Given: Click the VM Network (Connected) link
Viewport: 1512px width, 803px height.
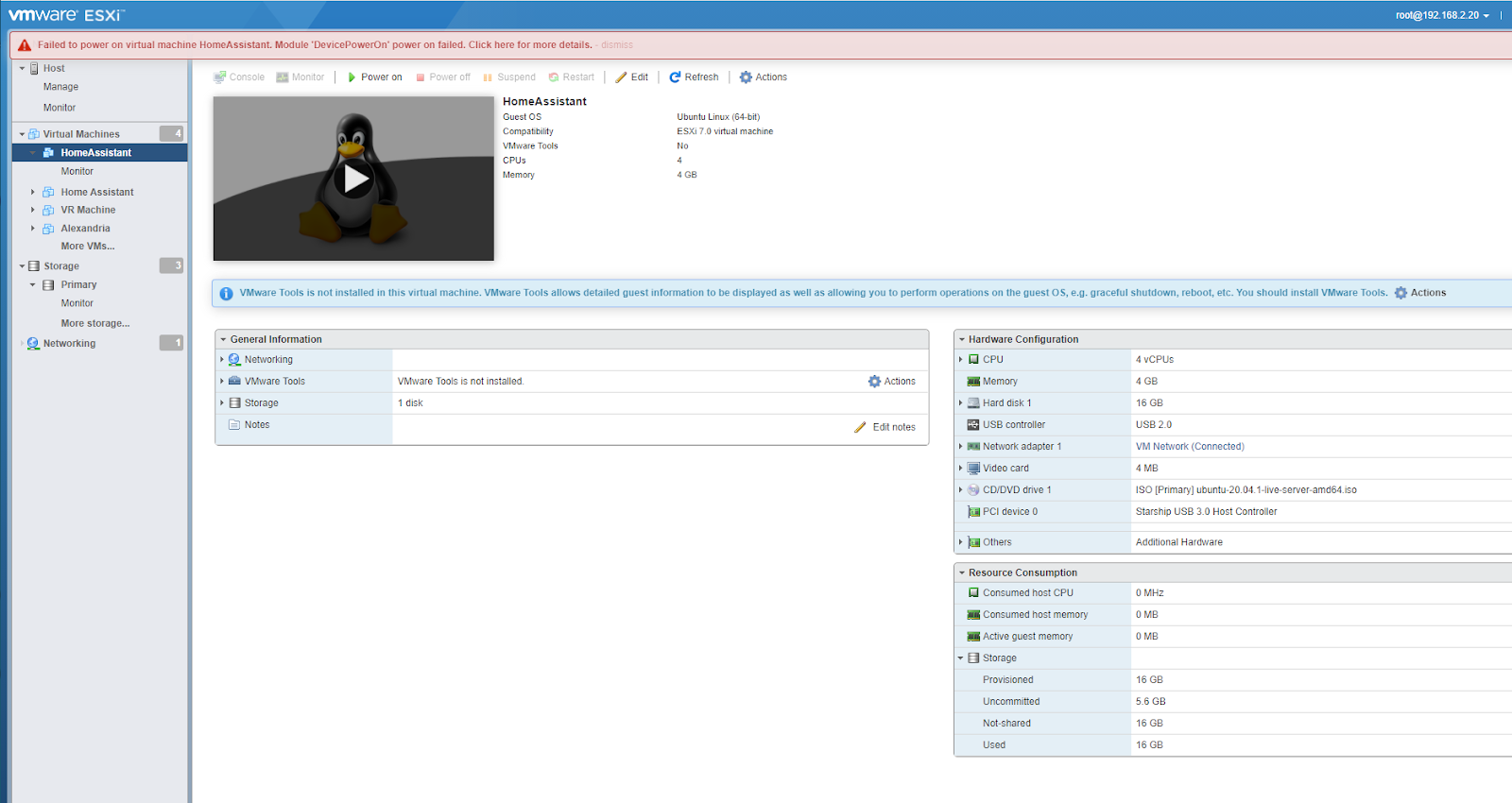Looking at the screenshot, I should coord(1190,447).
